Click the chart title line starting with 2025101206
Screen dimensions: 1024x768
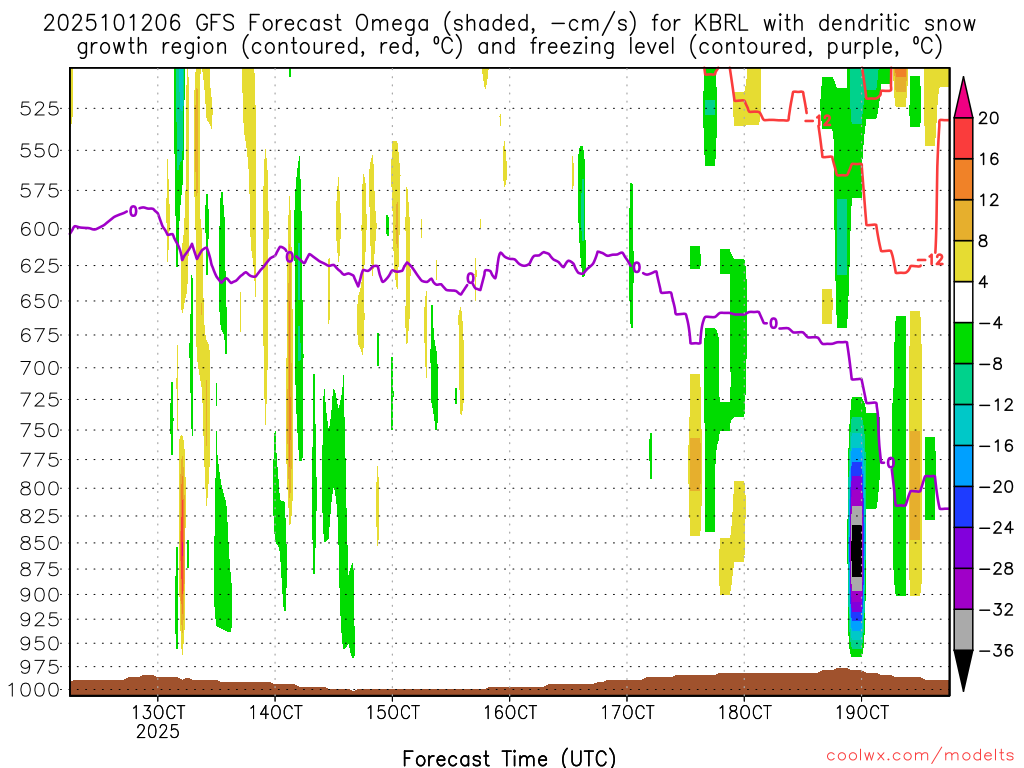coord(509,24)
